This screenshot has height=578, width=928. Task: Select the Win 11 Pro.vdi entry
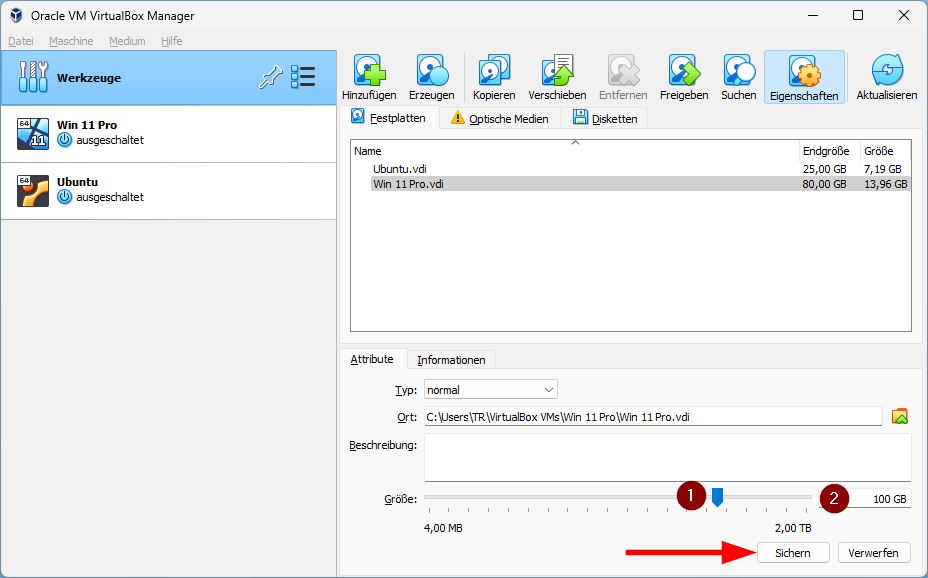pyautogui.click(x=500, y=183)
